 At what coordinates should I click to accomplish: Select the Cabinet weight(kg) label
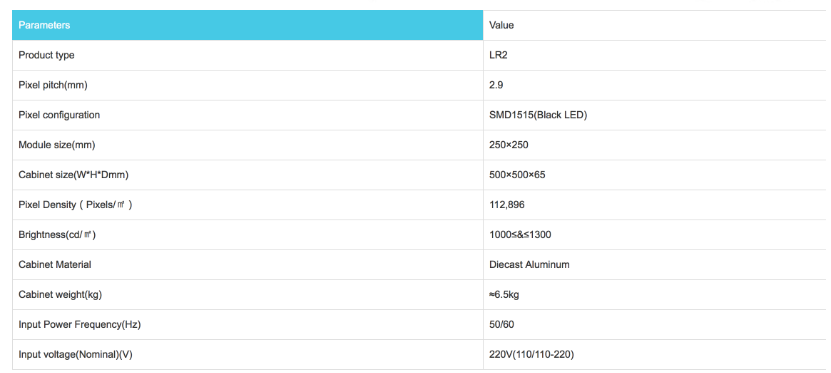60,295
